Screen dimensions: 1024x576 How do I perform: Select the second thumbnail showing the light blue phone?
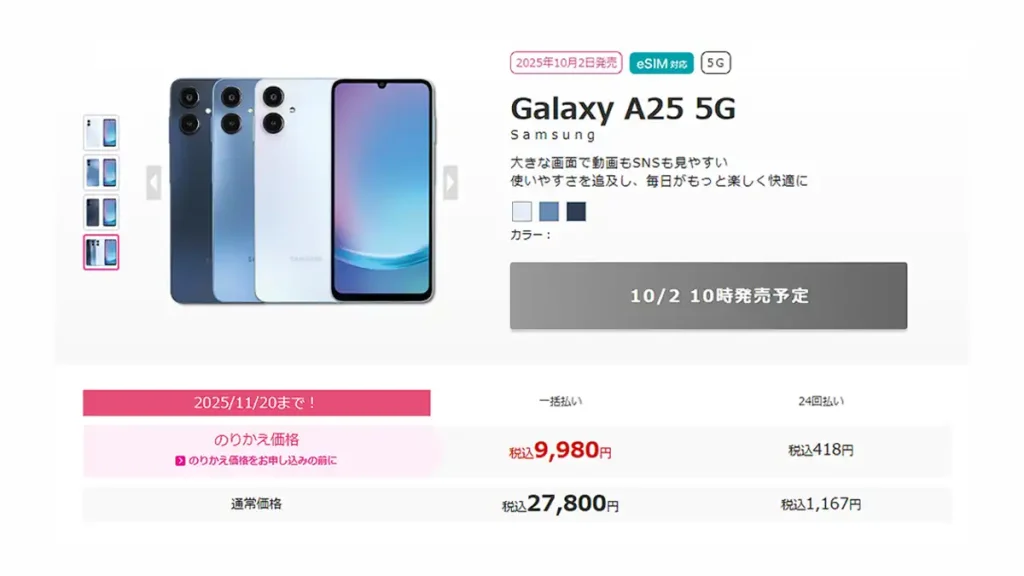coord(101,172)
